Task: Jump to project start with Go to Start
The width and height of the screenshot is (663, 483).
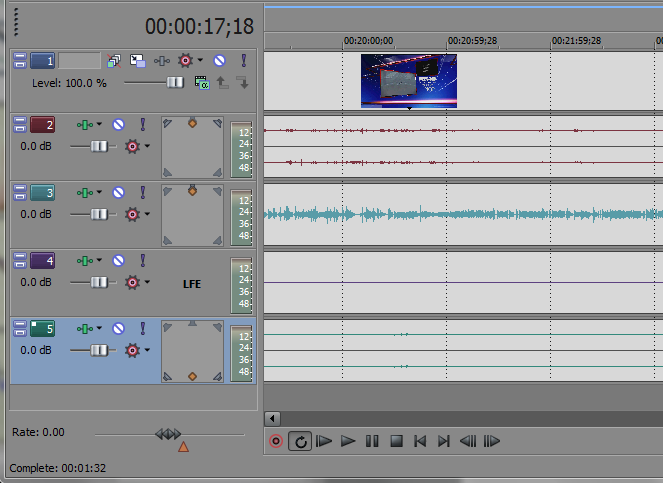Action: click(x=420, y=441)
